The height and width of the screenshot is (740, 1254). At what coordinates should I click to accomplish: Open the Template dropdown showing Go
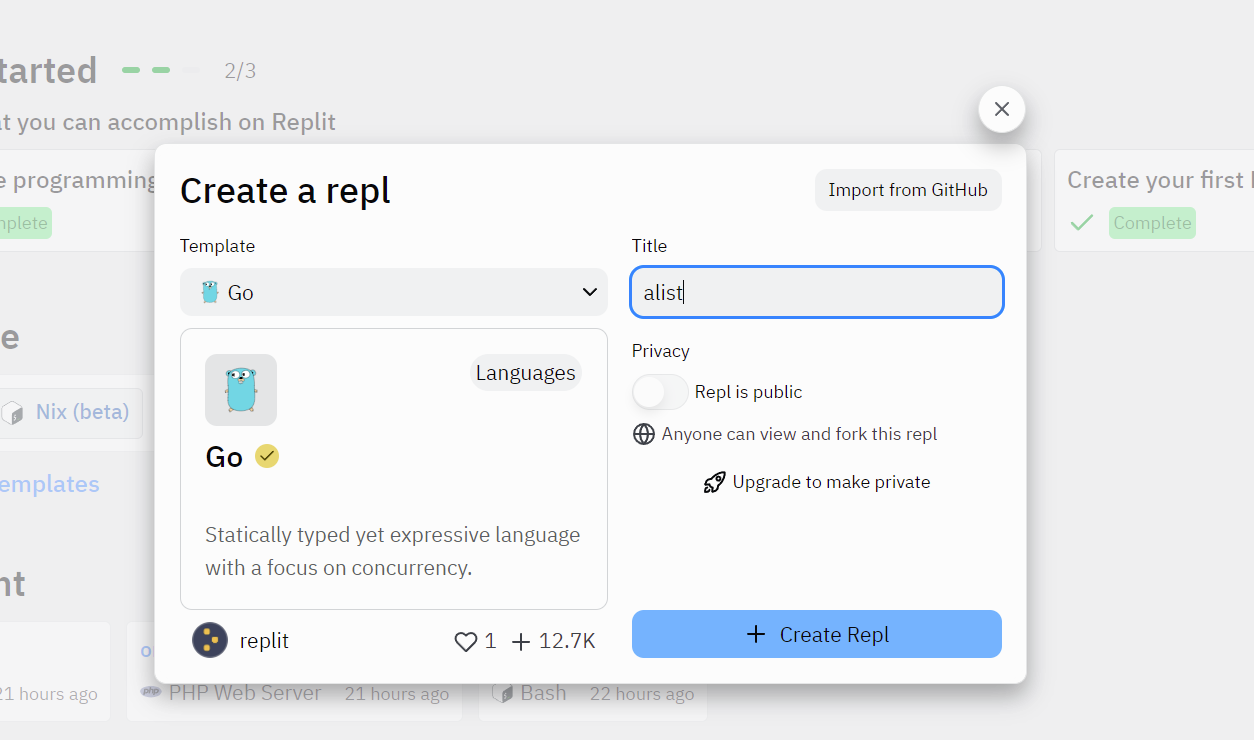pos(394,292)
